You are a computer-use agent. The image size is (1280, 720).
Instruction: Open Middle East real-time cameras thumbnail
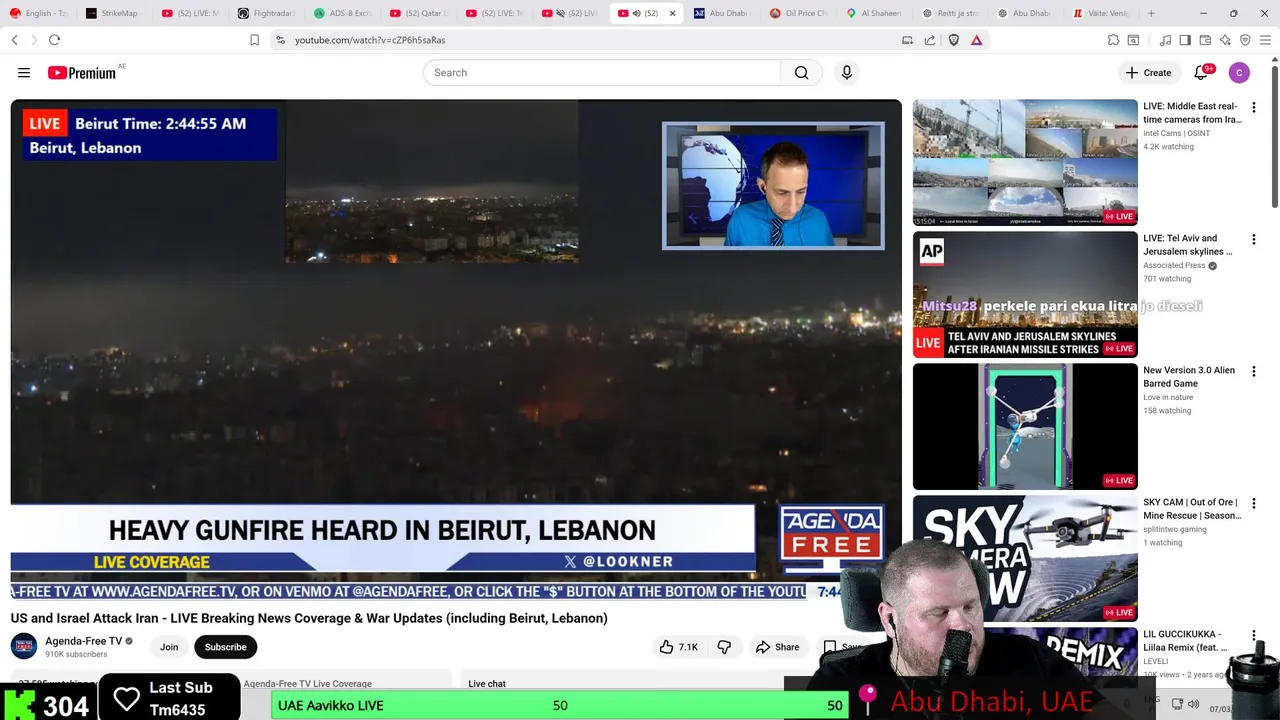(x=1025, y=162)
